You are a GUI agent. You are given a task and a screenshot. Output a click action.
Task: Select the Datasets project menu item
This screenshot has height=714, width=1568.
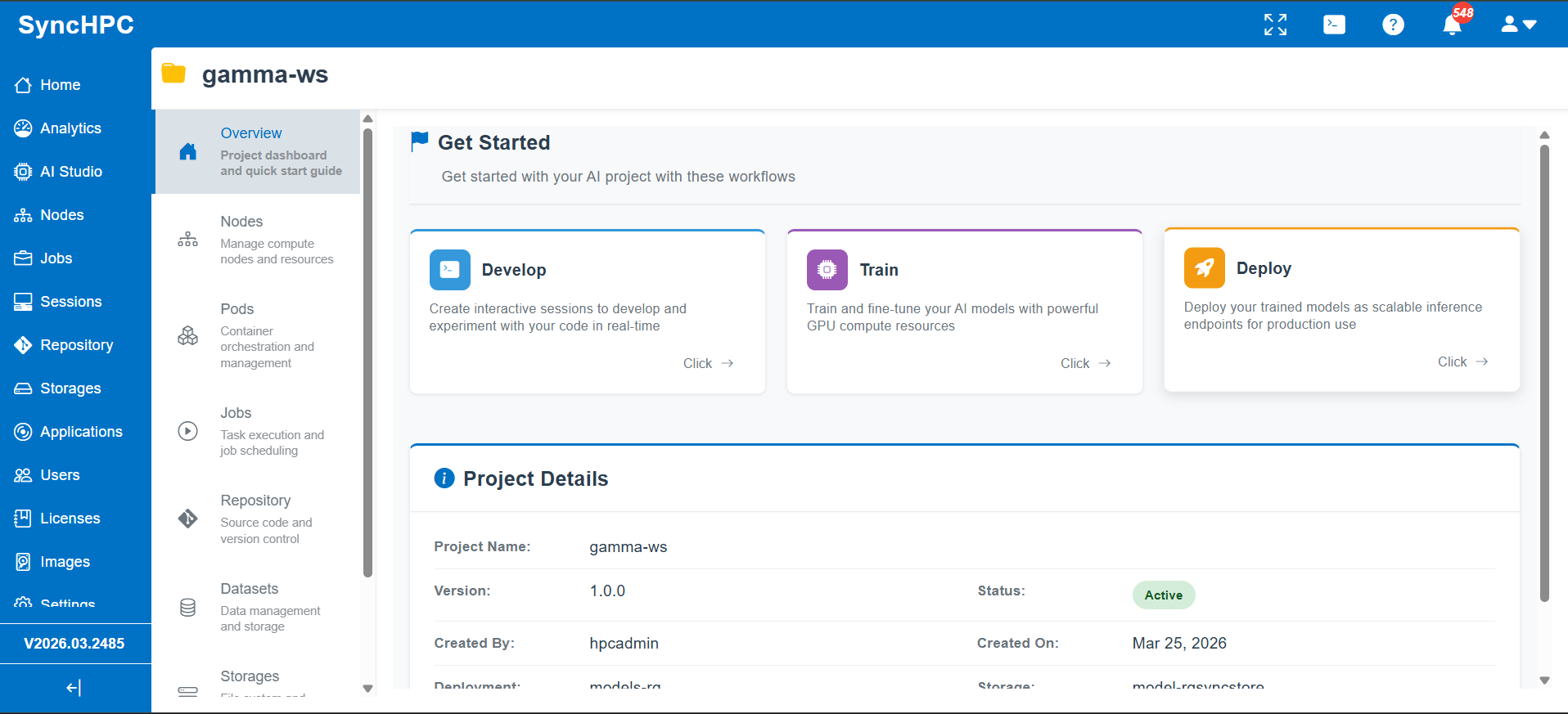pyautogui.click(x=257, y=607)
